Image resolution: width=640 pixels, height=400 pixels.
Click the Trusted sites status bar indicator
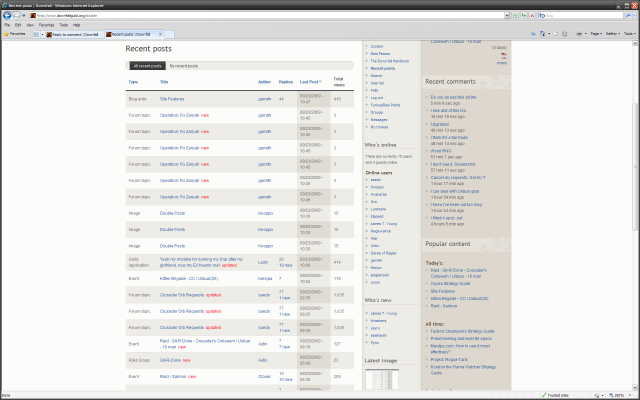[x=554, y=395]
